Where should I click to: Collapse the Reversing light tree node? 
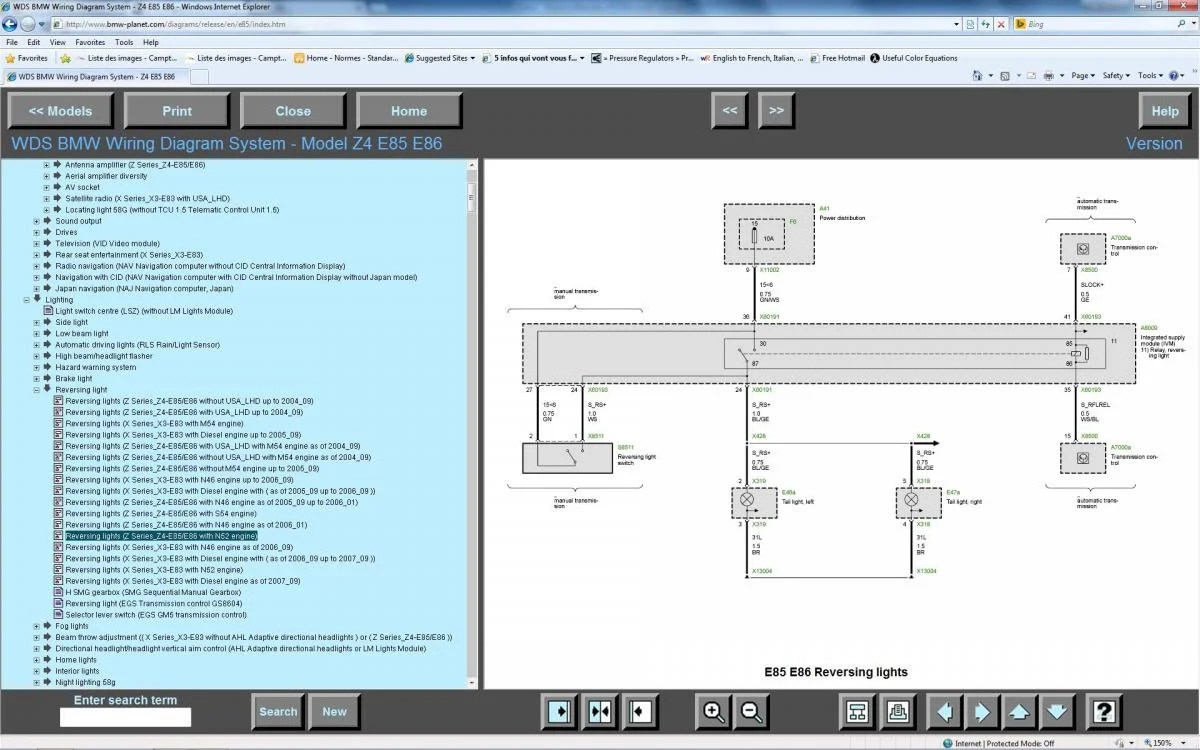37,390
